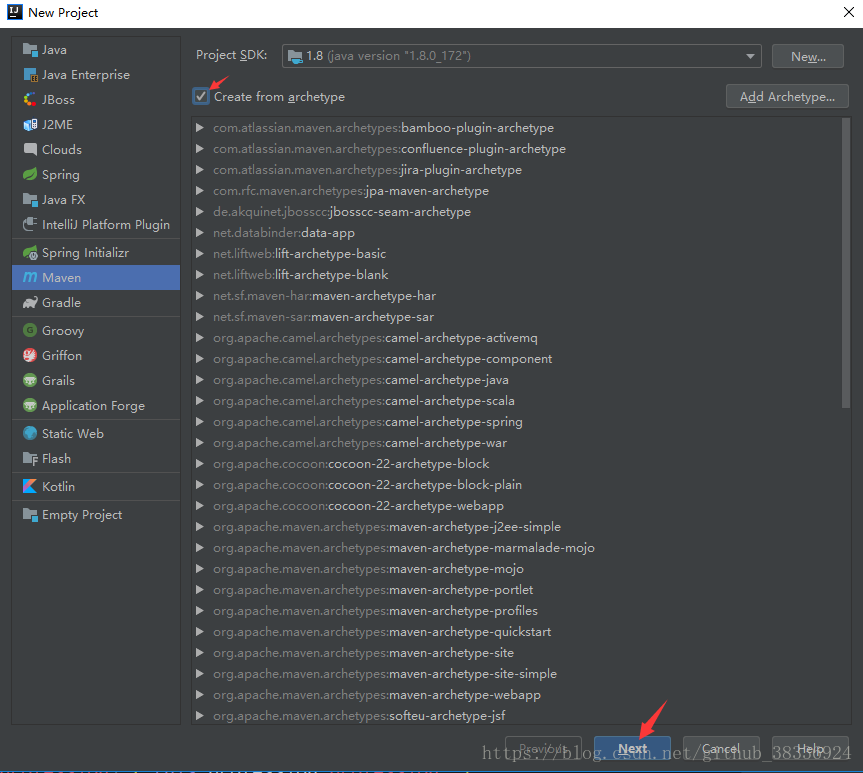Click the Static Web globe icon
This screenshot has width=863, height=773.
(30, 433)
